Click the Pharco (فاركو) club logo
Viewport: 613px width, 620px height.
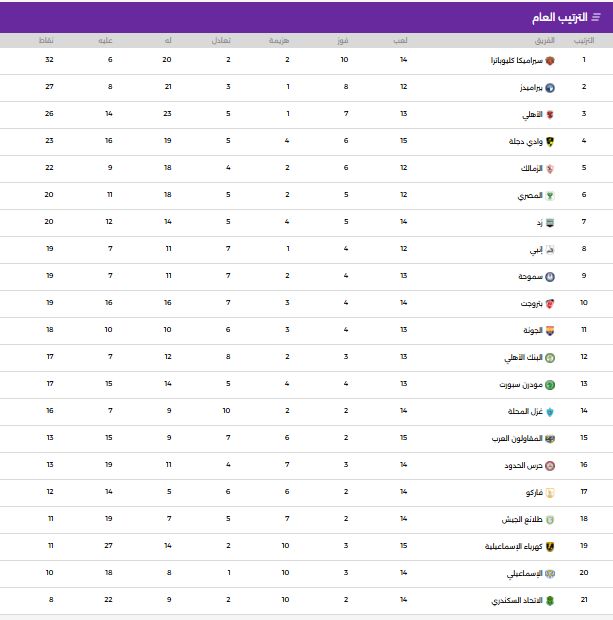click(x=549, y=492)
